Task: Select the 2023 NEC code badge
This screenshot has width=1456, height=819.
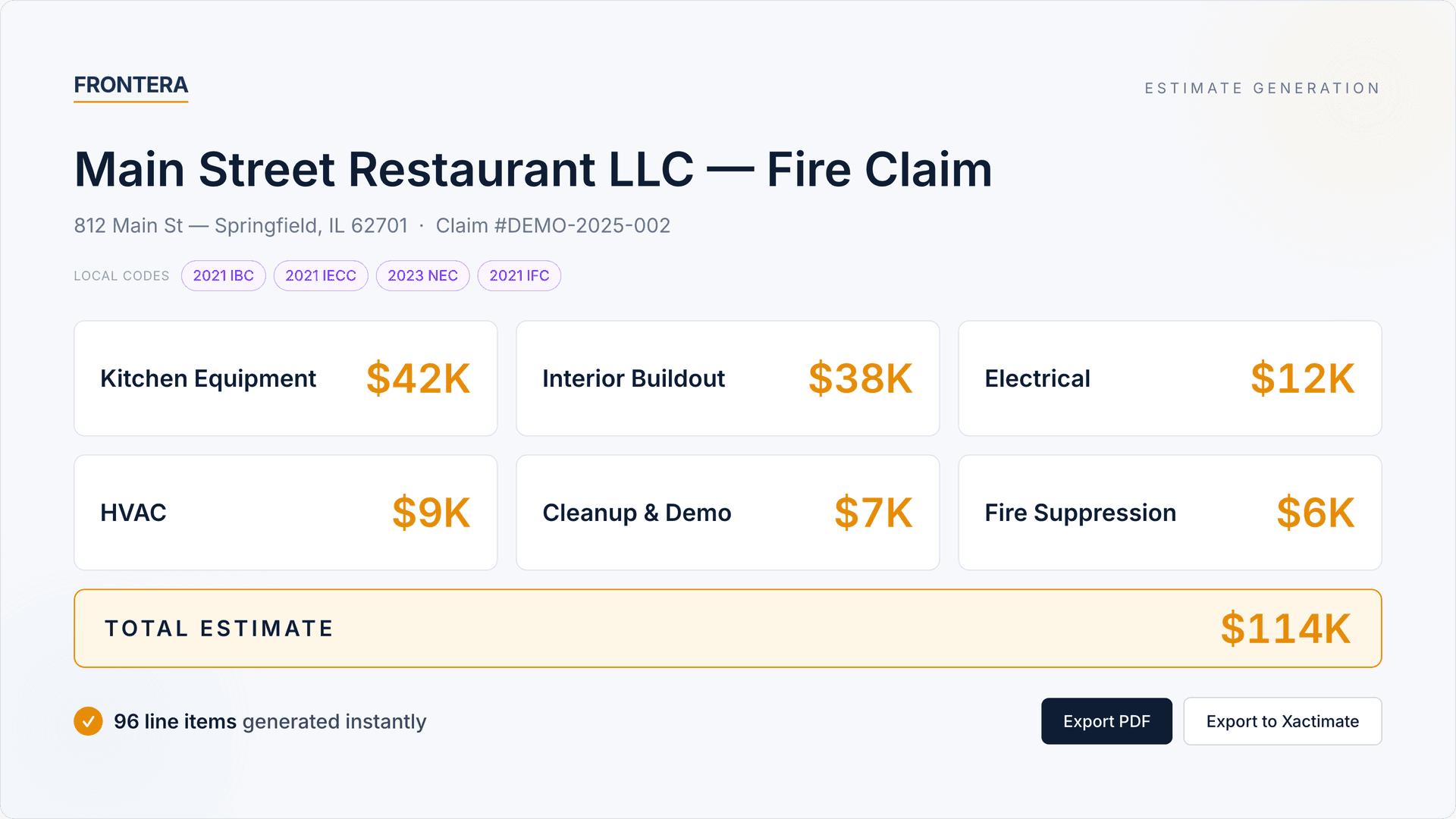Action: (x=422, y=275)
